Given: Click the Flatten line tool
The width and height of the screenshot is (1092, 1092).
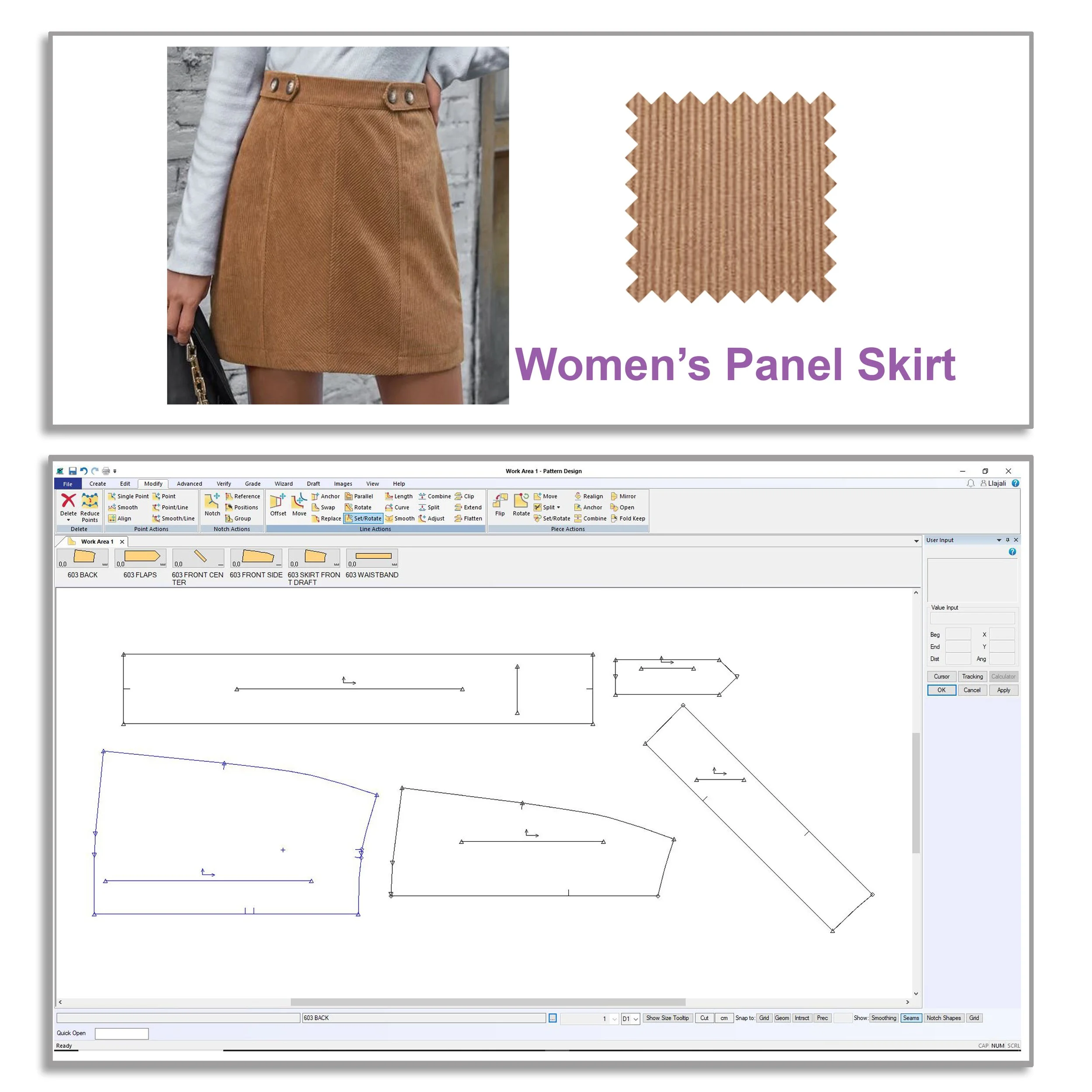Looking at the screenshot, I should [469, 518].
